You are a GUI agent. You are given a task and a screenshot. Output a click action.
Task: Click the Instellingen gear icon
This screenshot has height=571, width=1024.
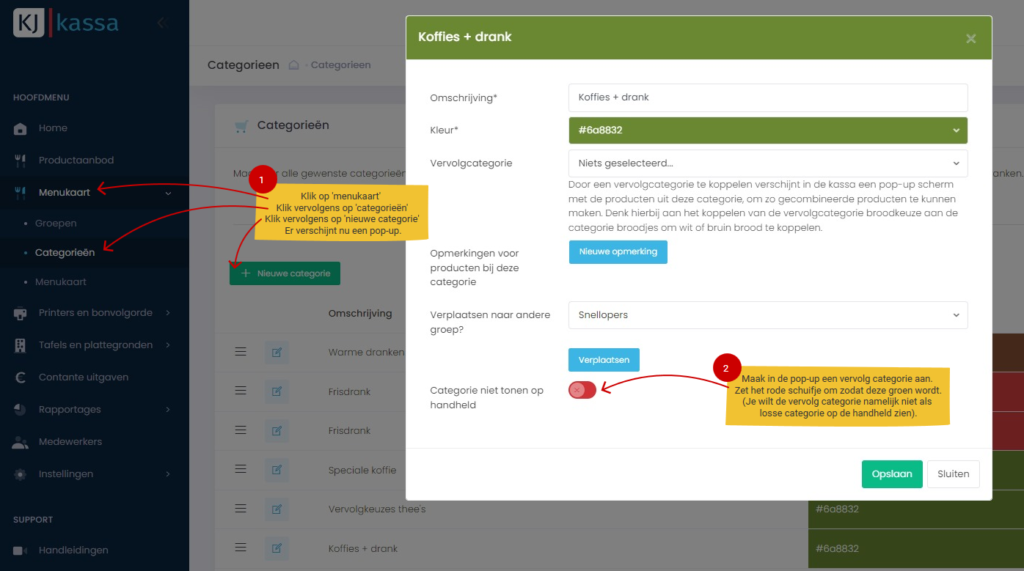[x=20, y=474]
